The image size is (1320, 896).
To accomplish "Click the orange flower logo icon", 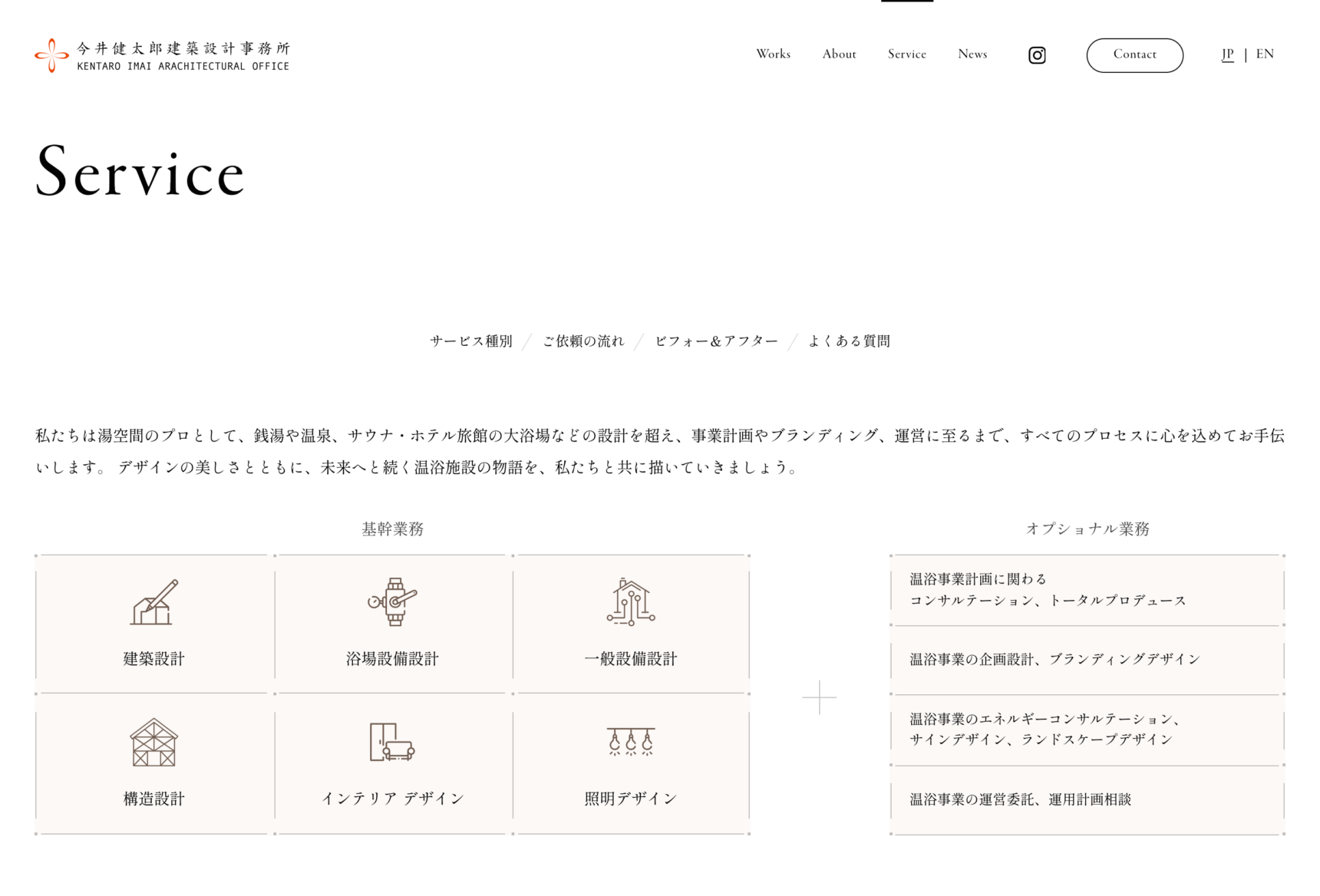I will pos(51,55).
